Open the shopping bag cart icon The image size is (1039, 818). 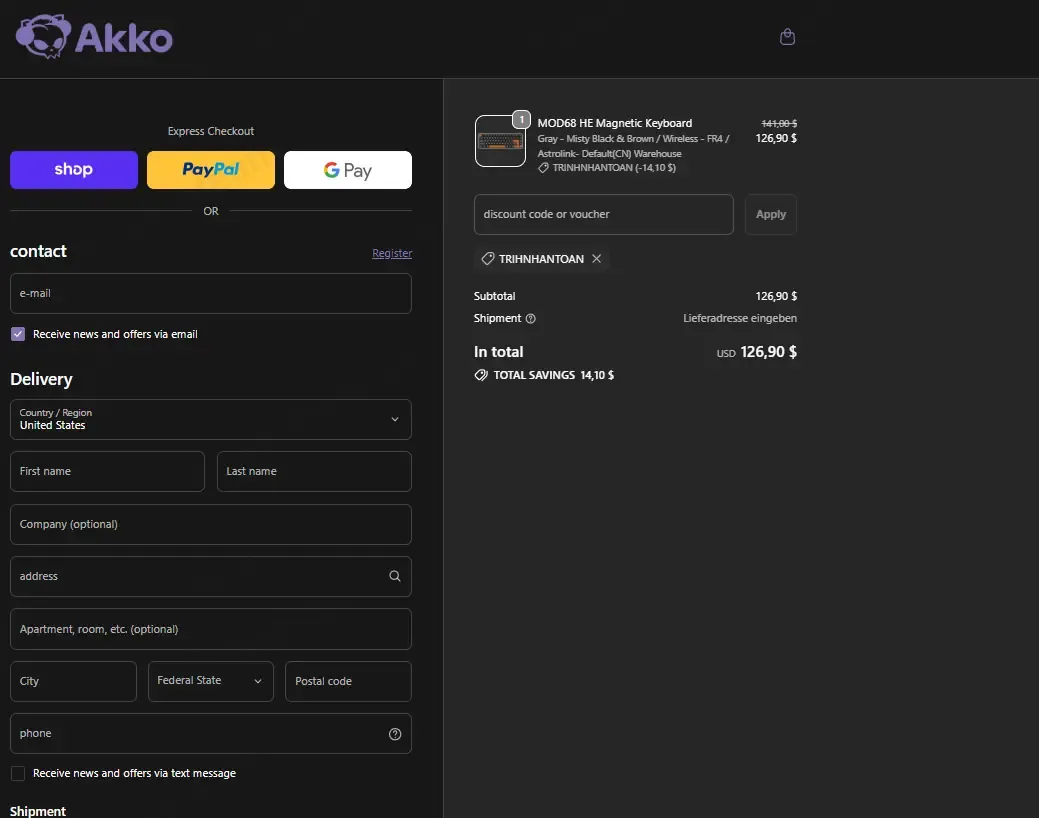pyautogui.click(x=787, y=36)
